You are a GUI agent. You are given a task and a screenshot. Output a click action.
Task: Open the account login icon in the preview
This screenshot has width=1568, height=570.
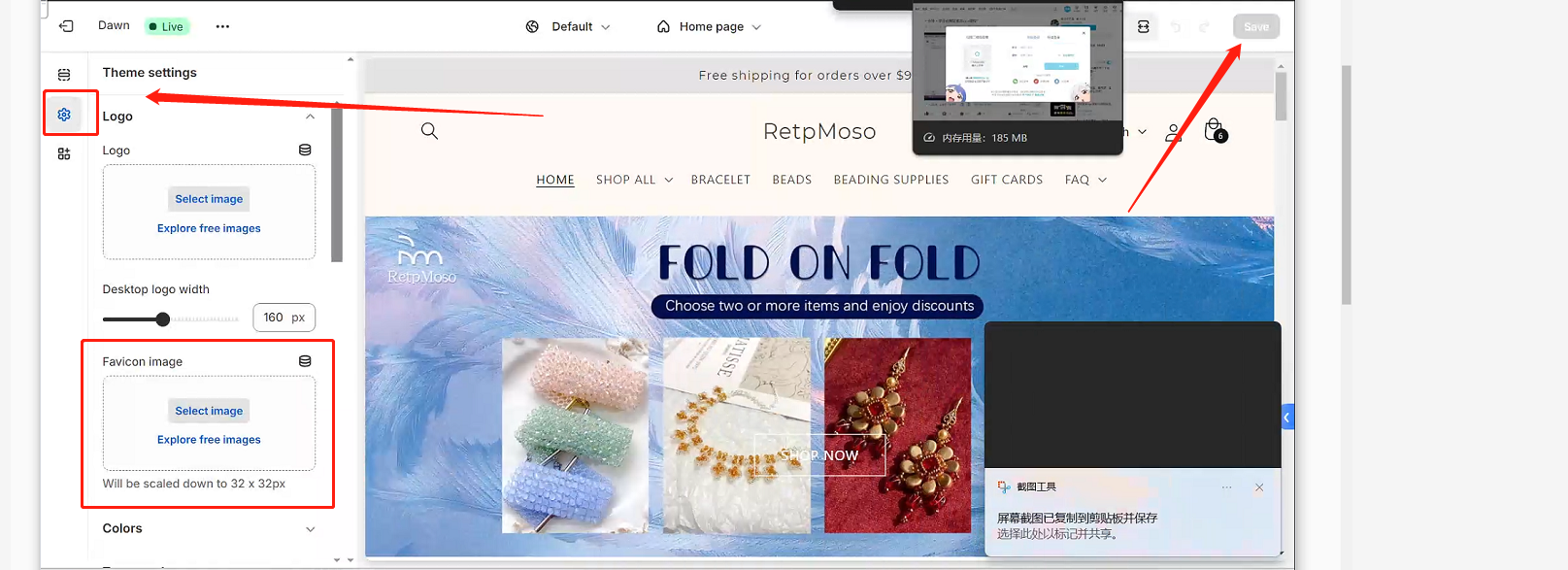click(x=1174, y=132)
